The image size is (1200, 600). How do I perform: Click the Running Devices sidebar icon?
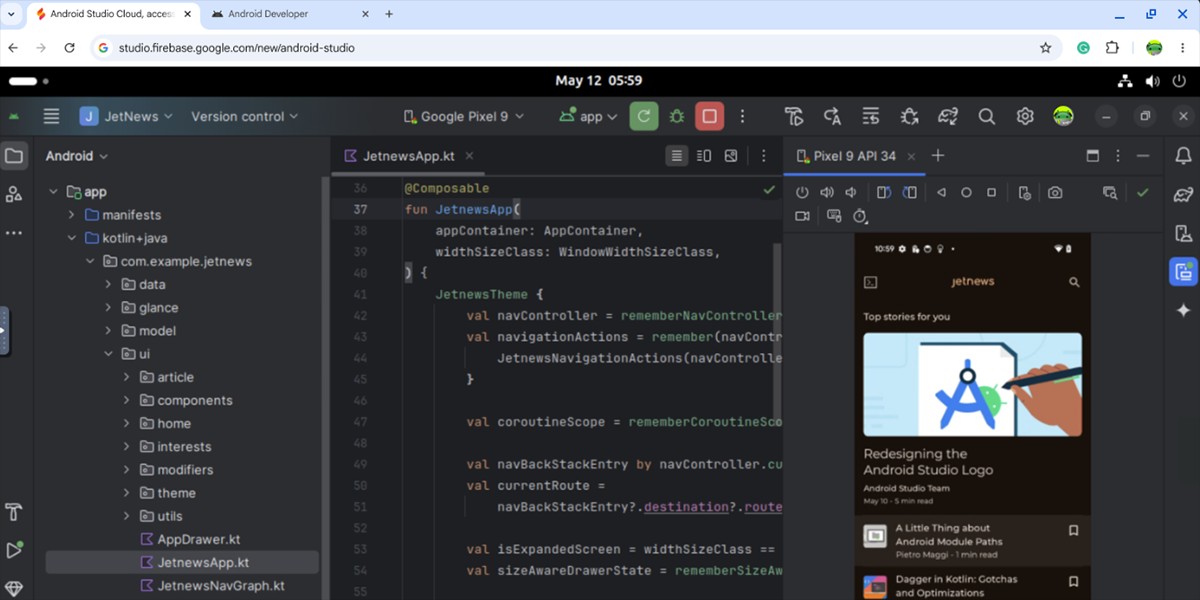(x=1184, y=271)
